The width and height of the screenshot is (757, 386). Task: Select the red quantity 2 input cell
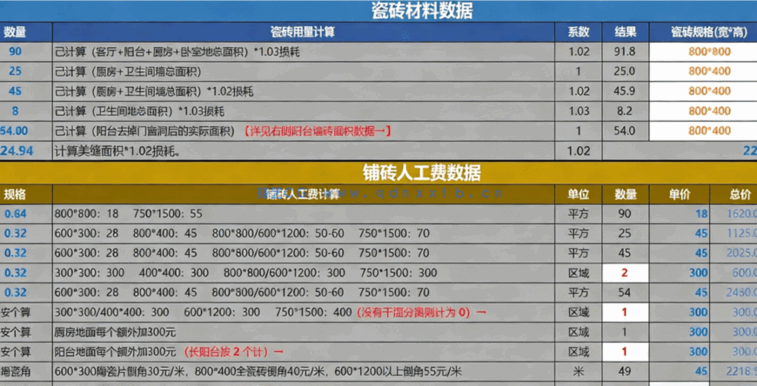(x=625, y=273)
